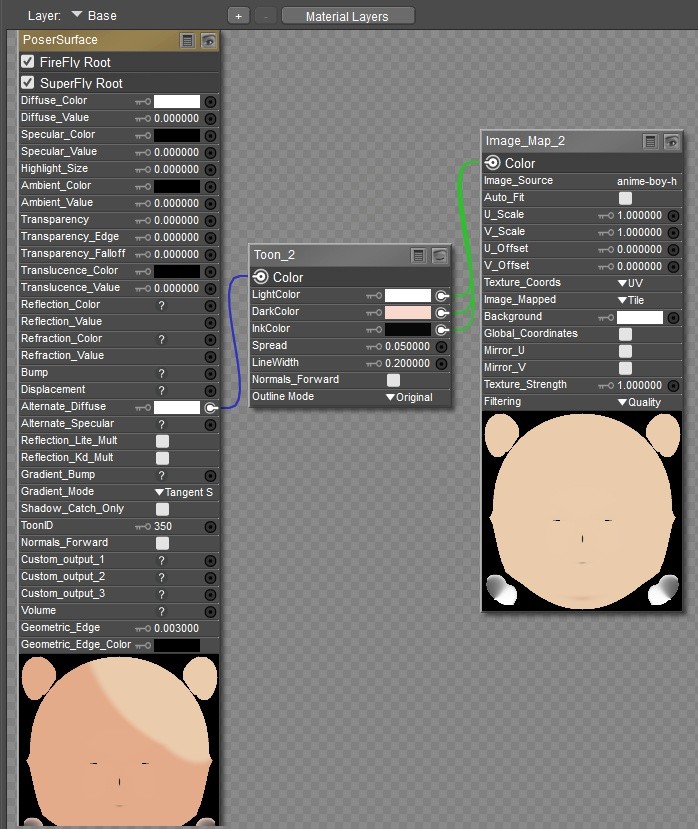The height and width of the screenshot is (829, 698).
Task: Click the Spread value field
Action: click(407, 347)
